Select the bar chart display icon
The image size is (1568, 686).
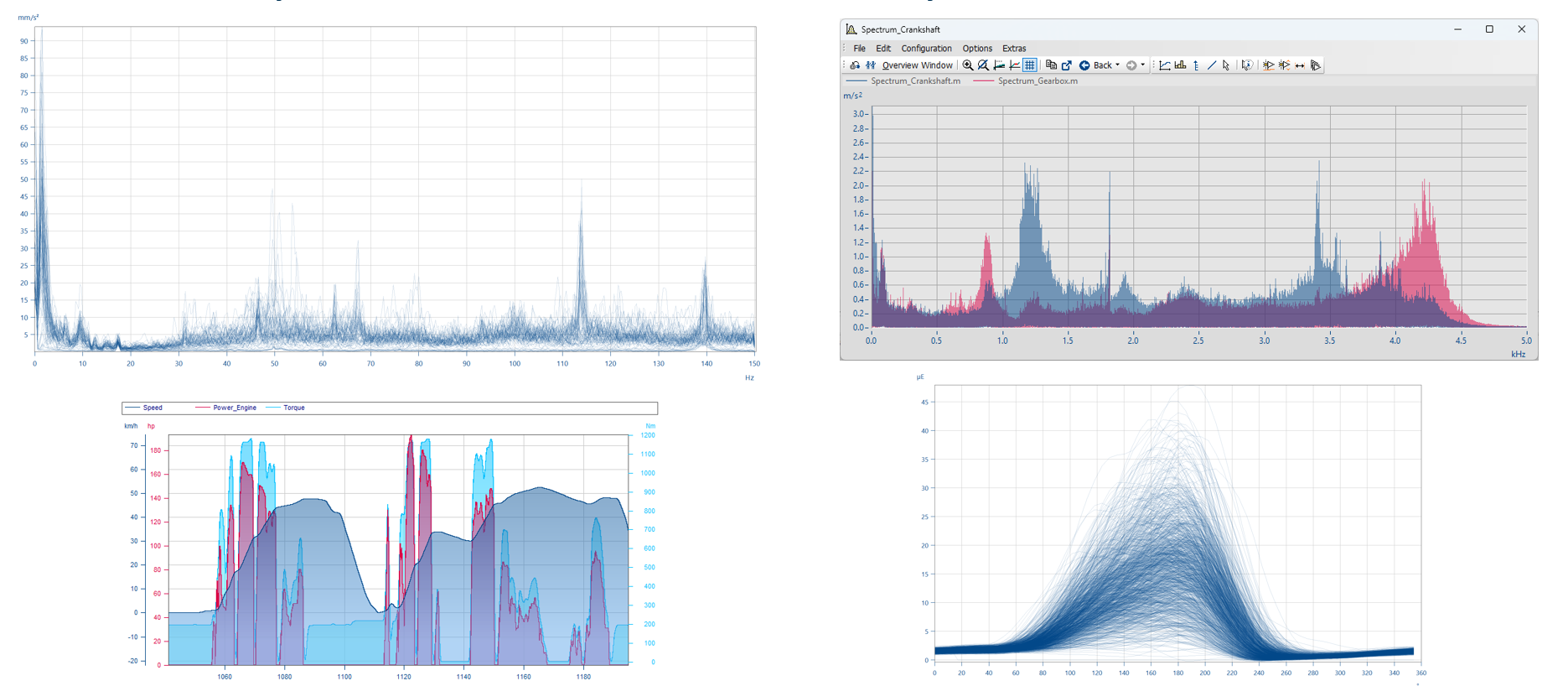(1180, 65)
